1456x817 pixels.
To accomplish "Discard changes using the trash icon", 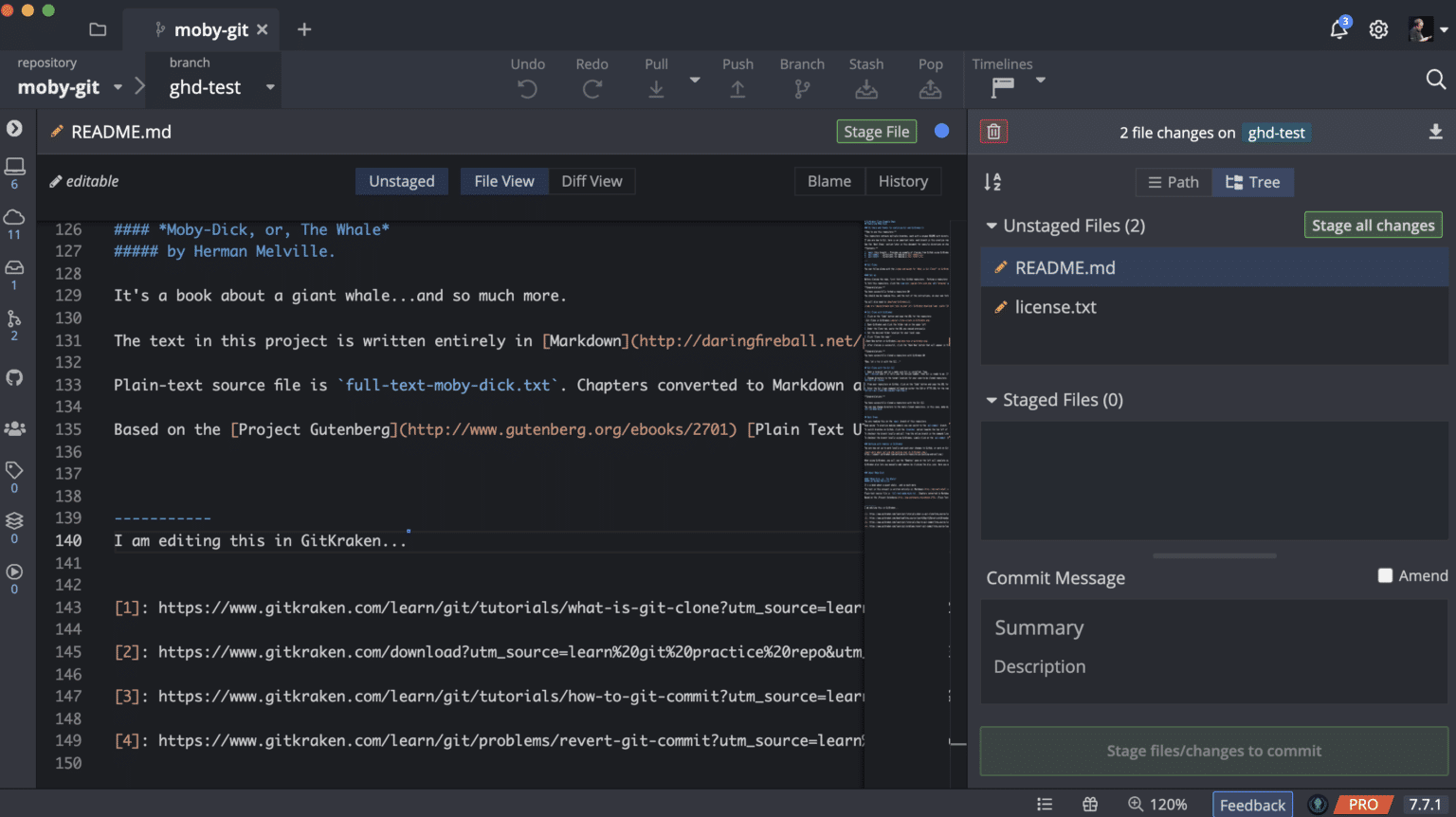I will (x=992, y=132).
